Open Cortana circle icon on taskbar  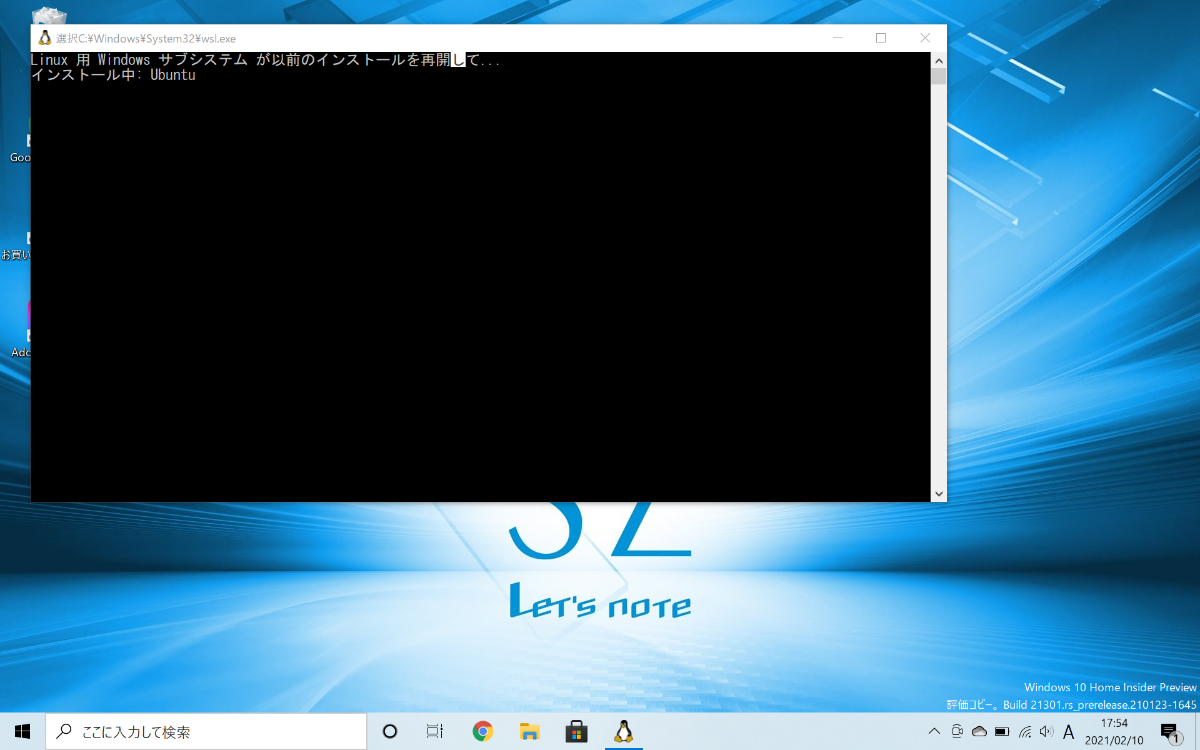coord(390,731)
